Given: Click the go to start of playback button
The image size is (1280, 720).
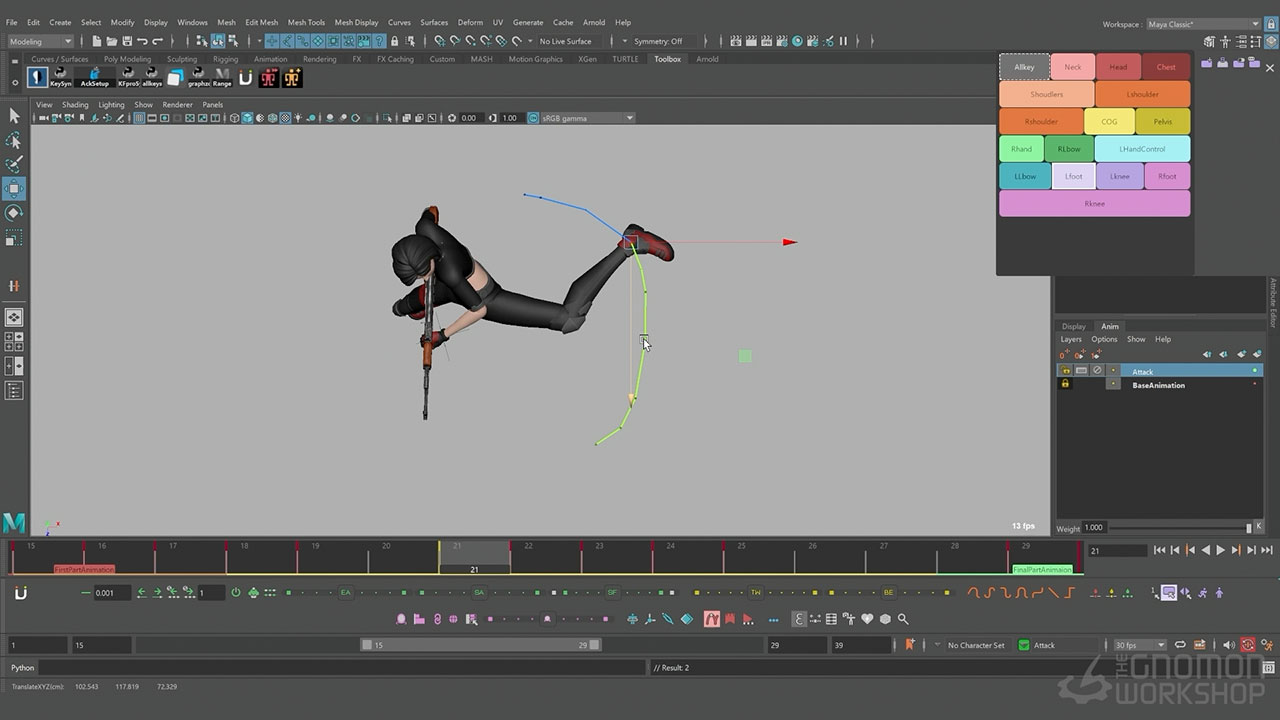Looking at the screenshot, I should (x=1159, y=550).
